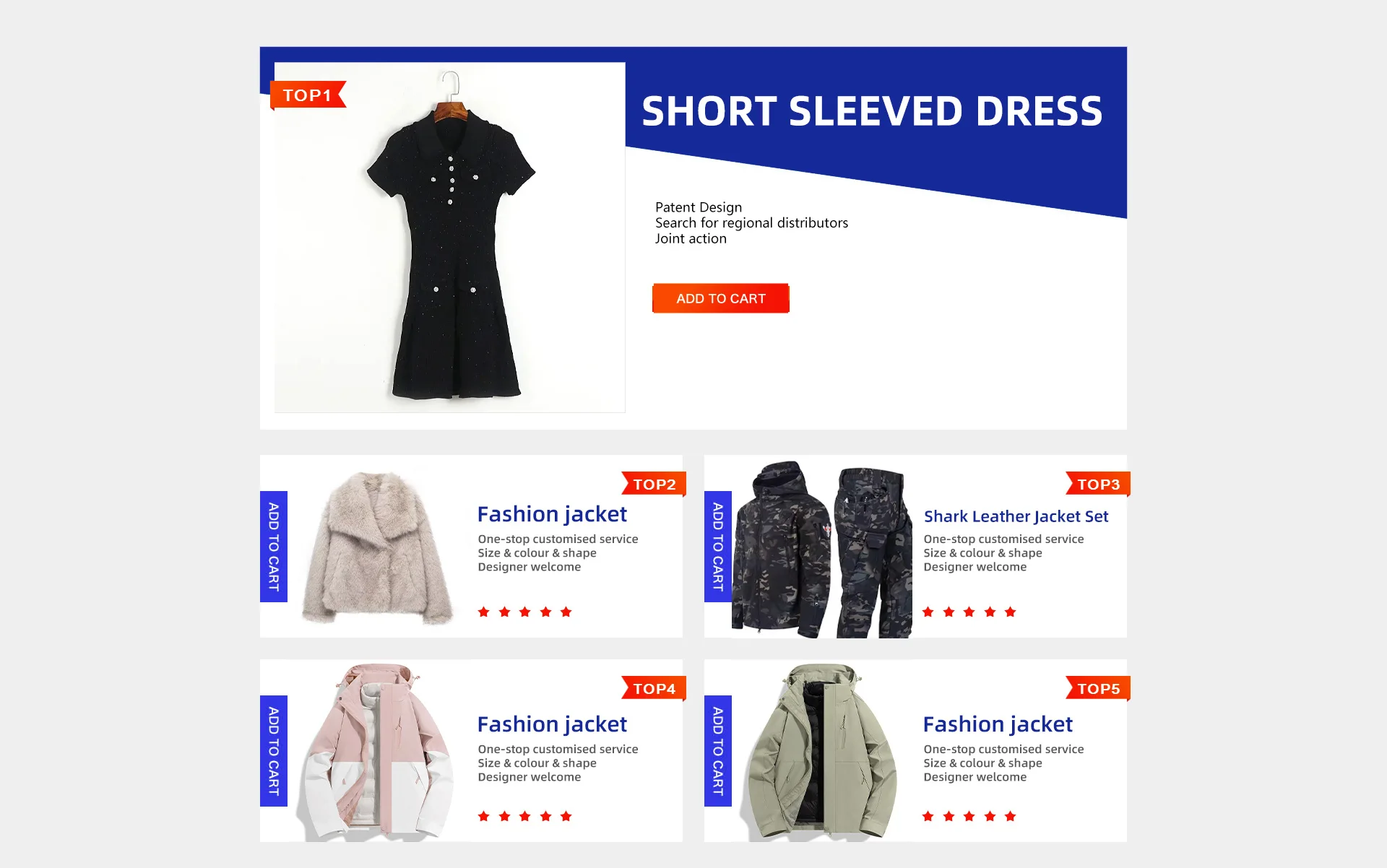View the pink and white jacket image
1387x868 pixels.
[x=379, y=752]
